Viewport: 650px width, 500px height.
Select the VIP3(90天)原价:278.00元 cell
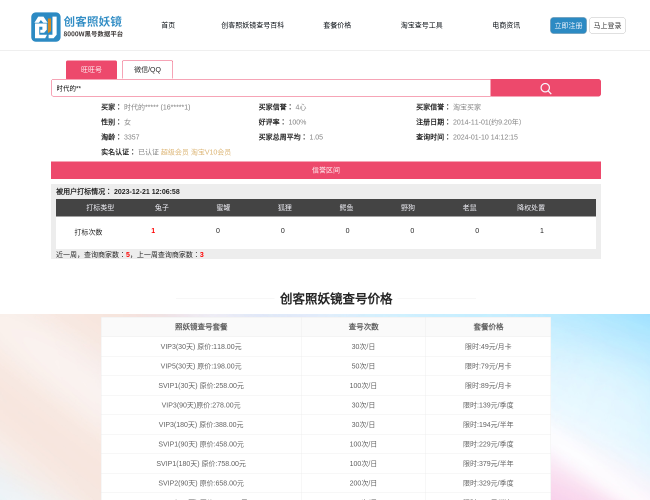coord(201,405)
